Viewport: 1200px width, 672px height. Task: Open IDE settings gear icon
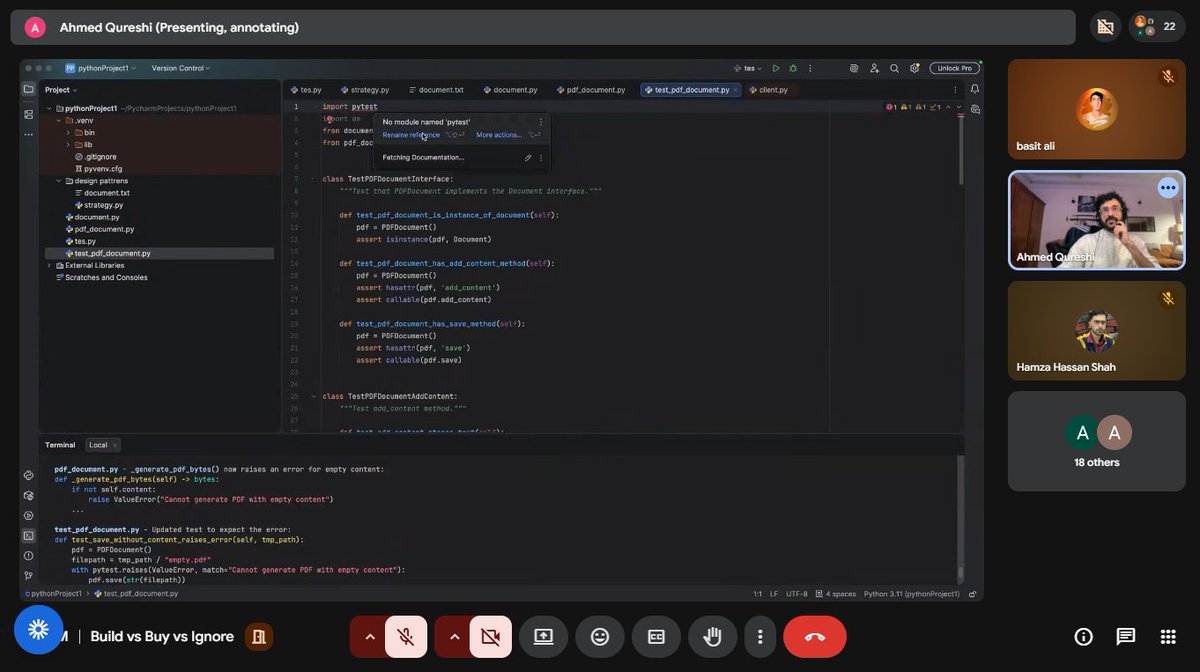[915, 68]
